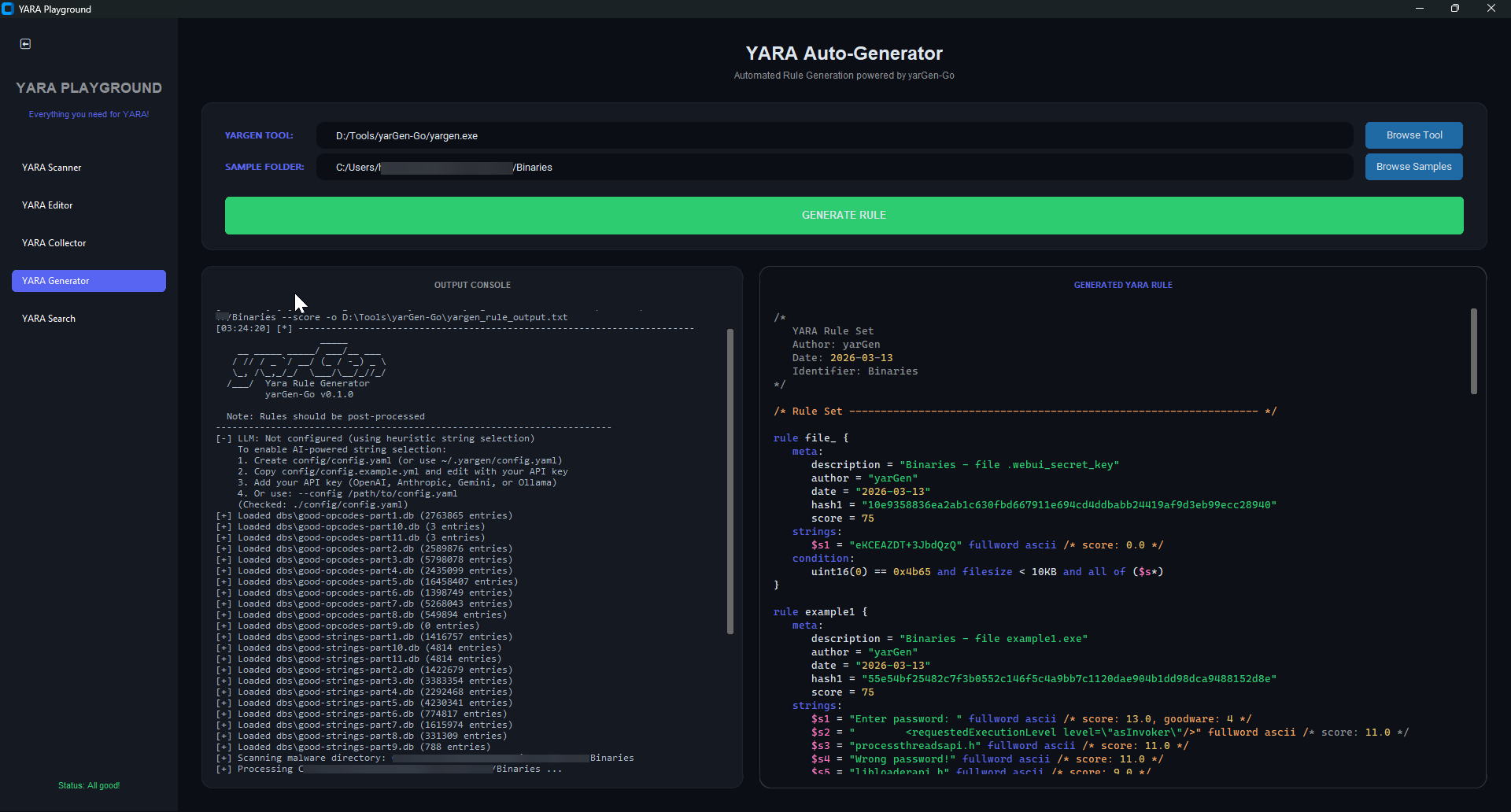The height and width of the screenshot is (812, 1511).
Task: Close the YARA Playground window
Action: click(1491, 9)
